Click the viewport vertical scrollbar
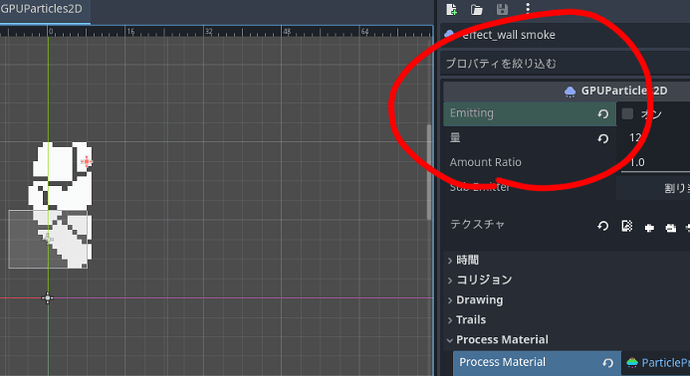 (x=429, y=172)
